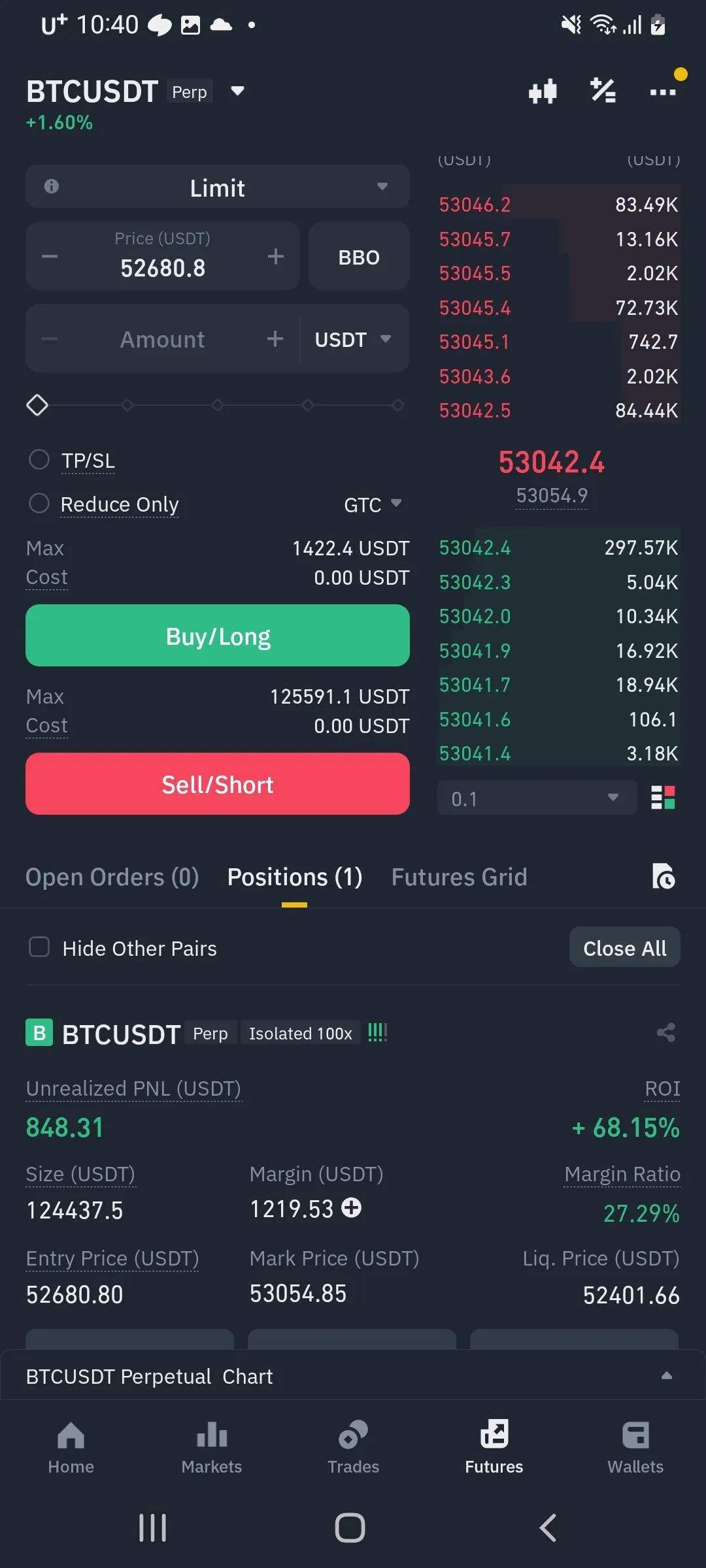Screen dimensions: 706x1568
Task: Tap the Amount input field
Action: coord(162,339)
